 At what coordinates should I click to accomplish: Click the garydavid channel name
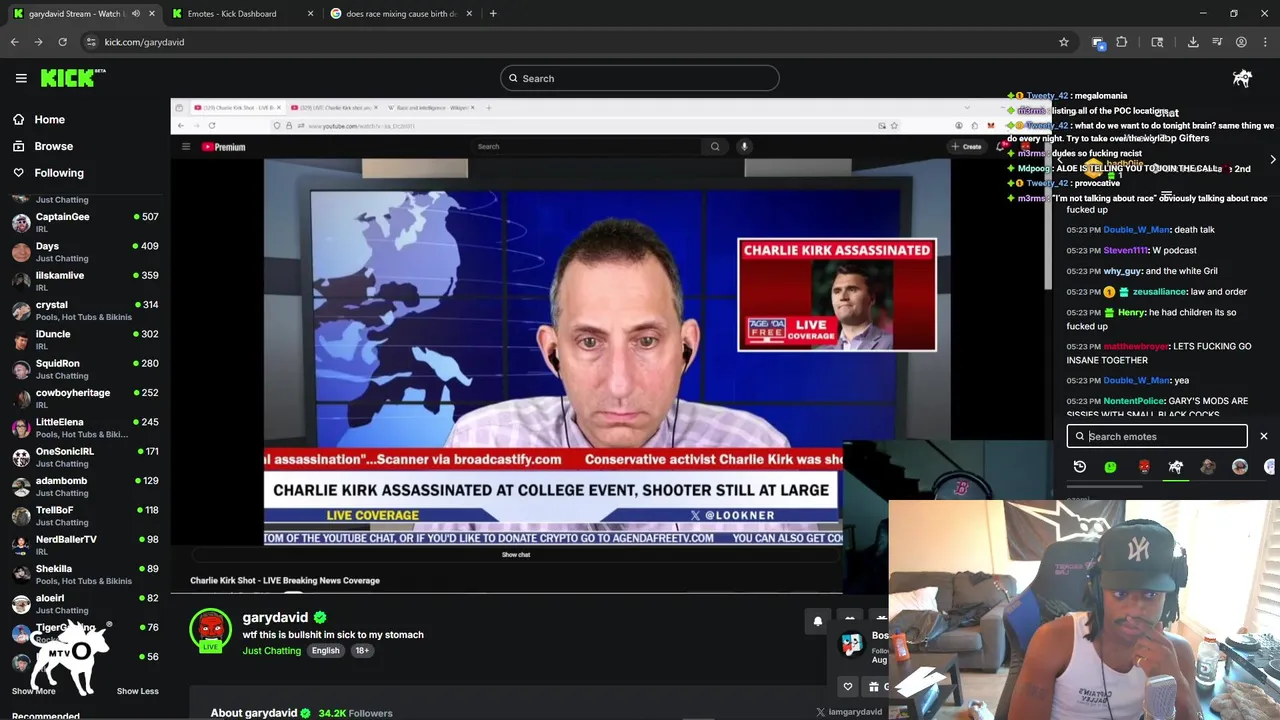275,617
